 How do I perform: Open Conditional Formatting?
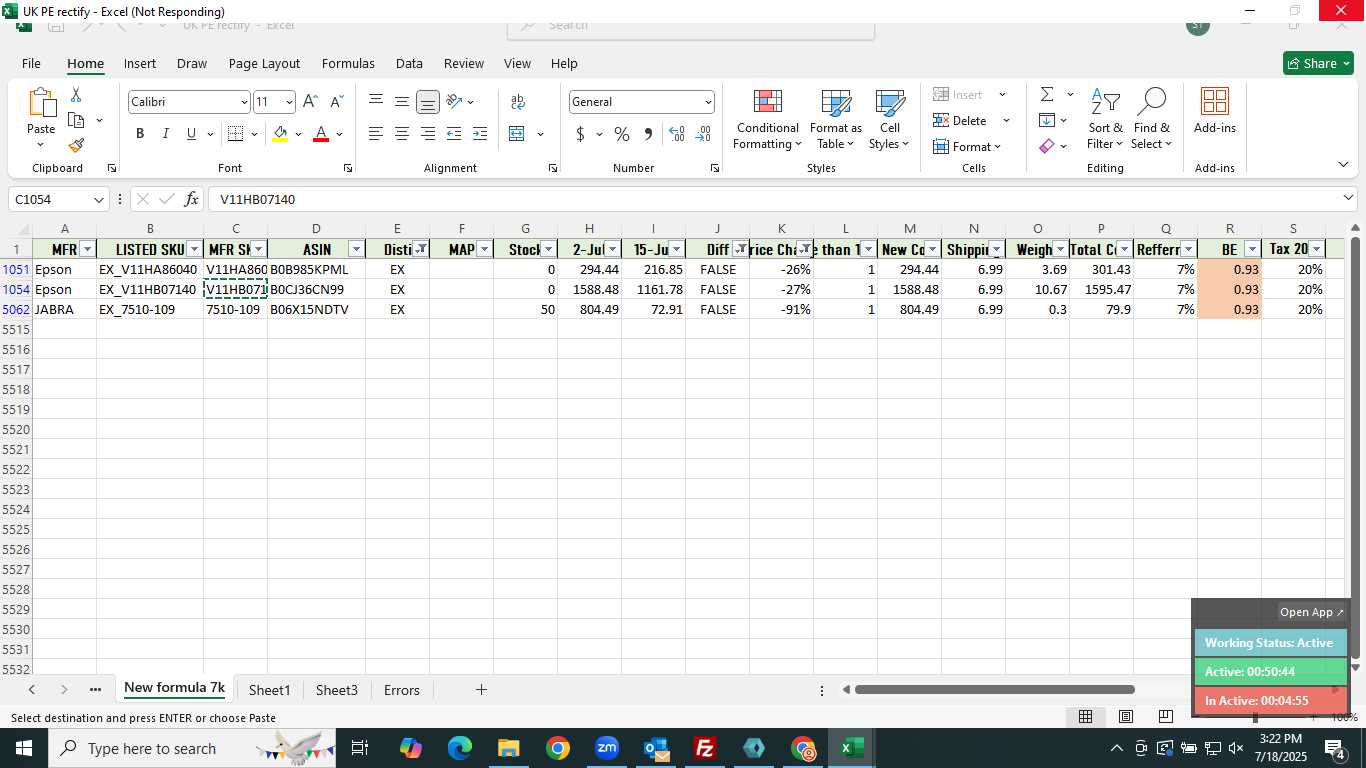coord(766,118)
